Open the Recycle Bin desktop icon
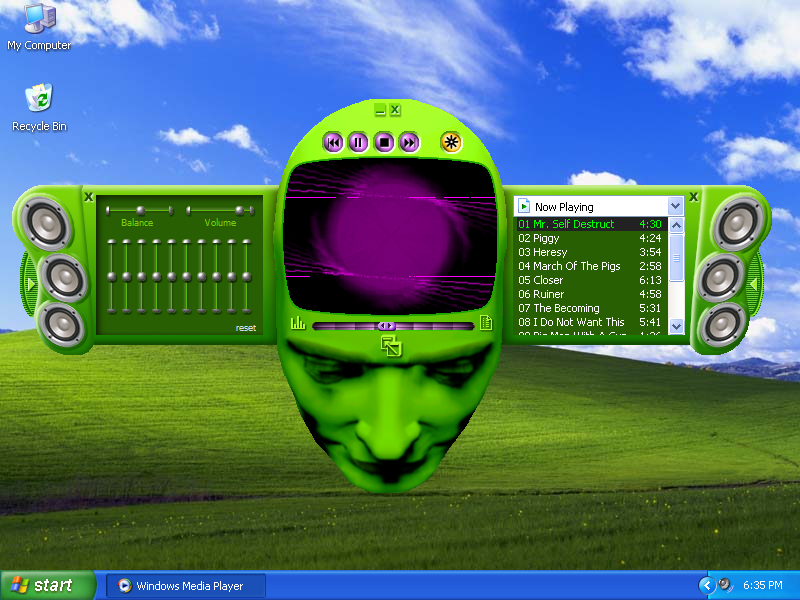The image size is (800, 600). click(x=39, y=108)
